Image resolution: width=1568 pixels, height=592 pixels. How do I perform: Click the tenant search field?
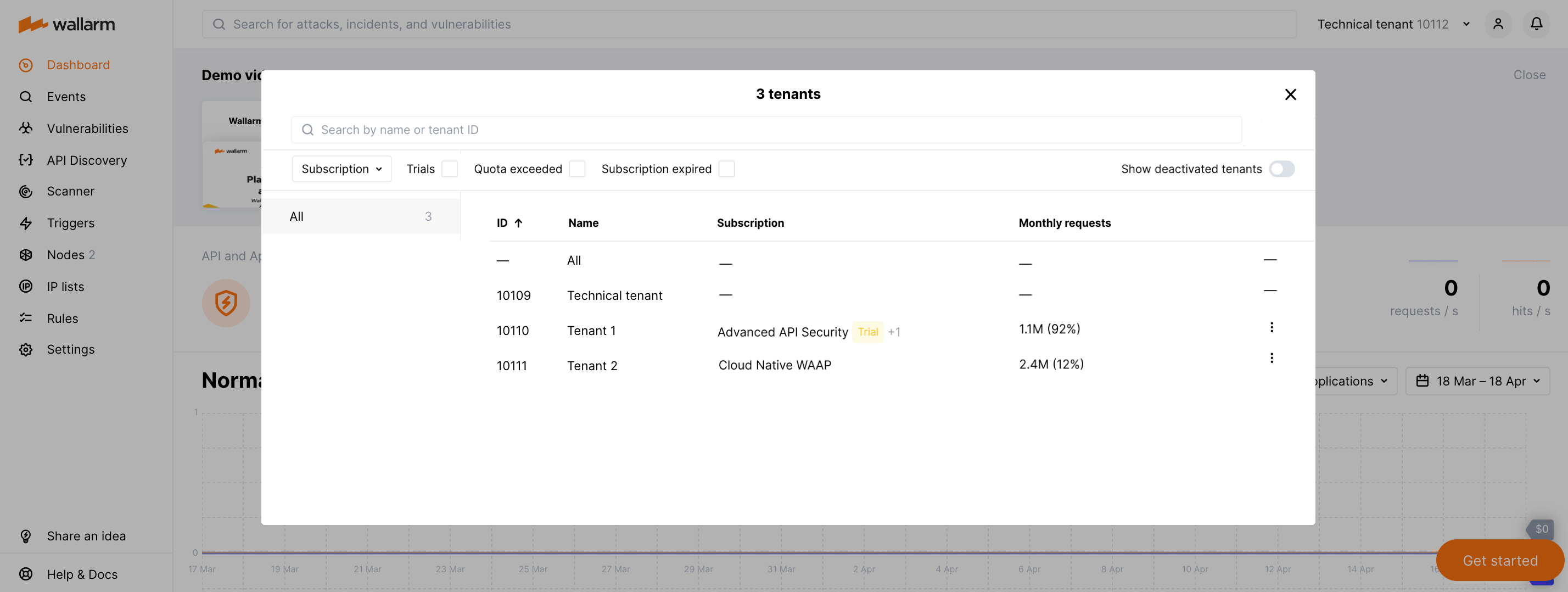pos(766,130)
